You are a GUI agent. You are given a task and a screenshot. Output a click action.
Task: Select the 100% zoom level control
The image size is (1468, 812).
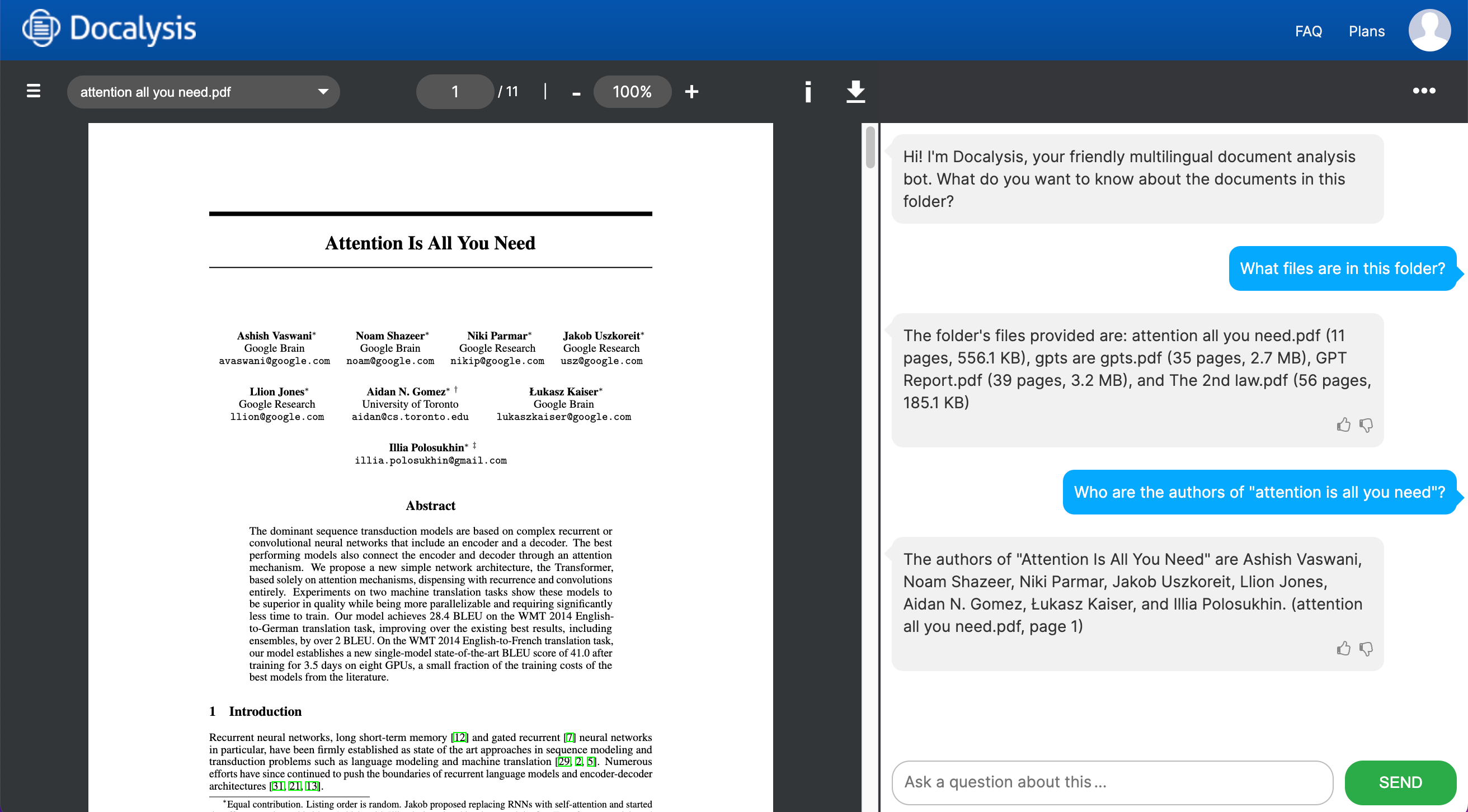click(632, 91)
